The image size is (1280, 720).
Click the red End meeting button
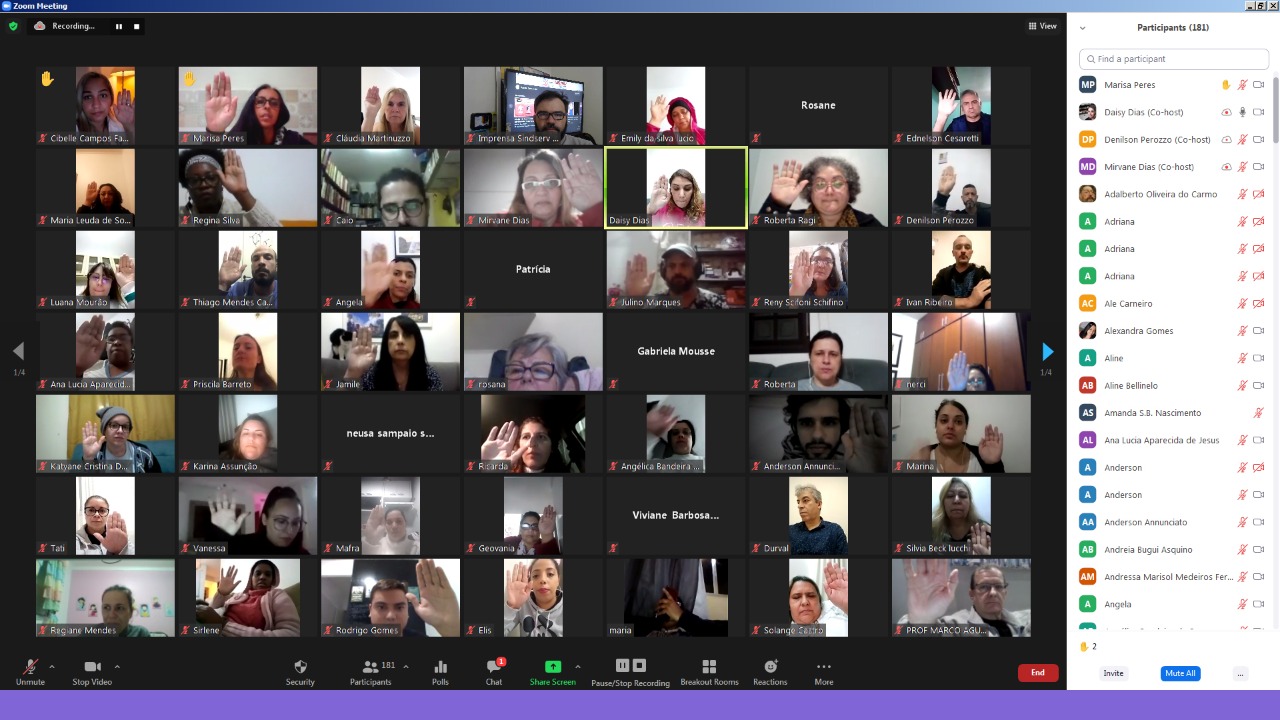point(1037,673)
